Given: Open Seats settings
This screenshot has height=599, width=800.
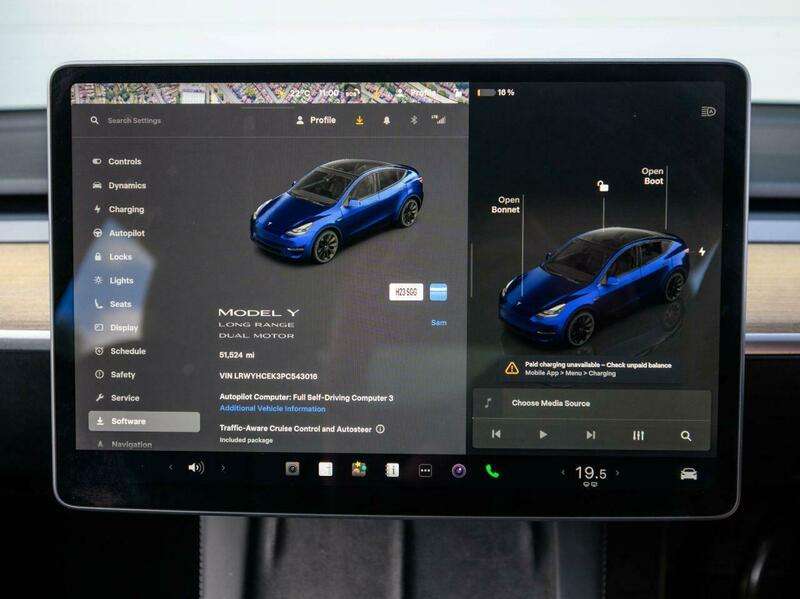Looking at the screenshot, I should tap(113, 304).
